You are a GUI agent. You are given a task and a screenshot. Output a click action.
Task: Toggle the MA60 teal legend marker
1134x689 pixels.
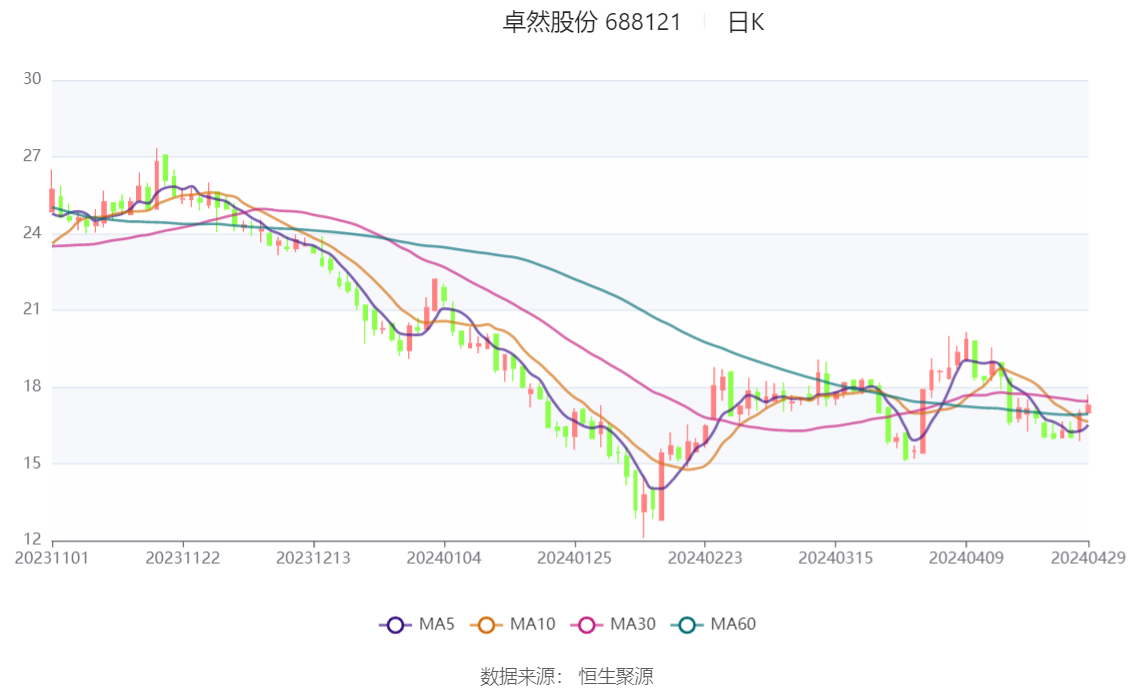[687, 625]
